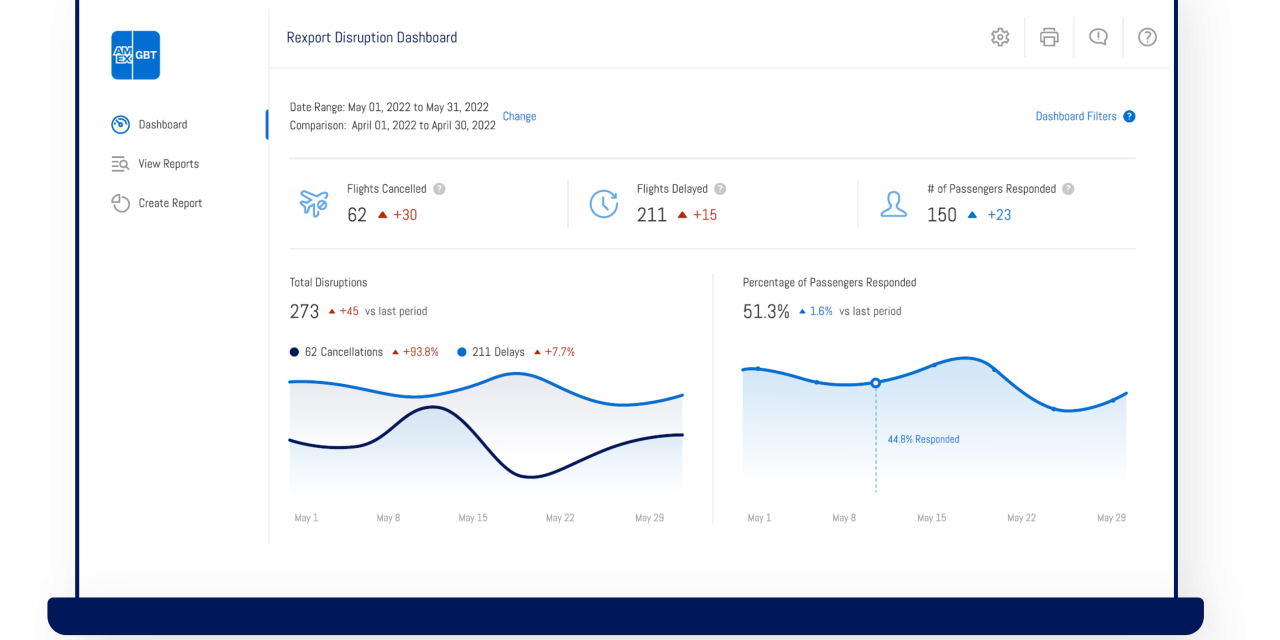
Task: Click the clock icon for Flights Delayed
Action: click(x=603, y=203)
